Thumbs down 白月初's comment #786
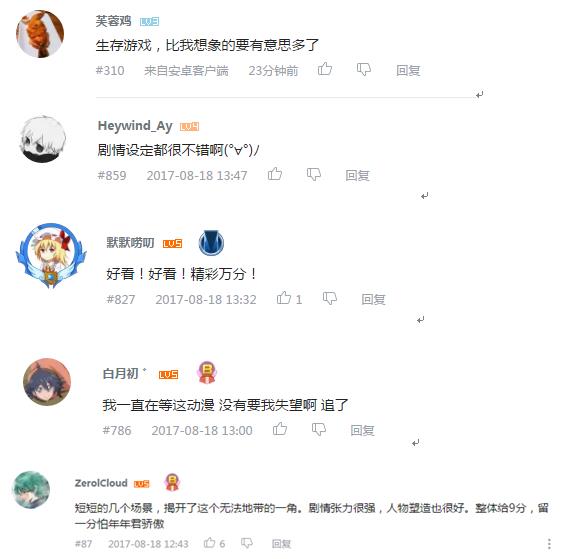This screenshot has height=559, width=561. 319,429
